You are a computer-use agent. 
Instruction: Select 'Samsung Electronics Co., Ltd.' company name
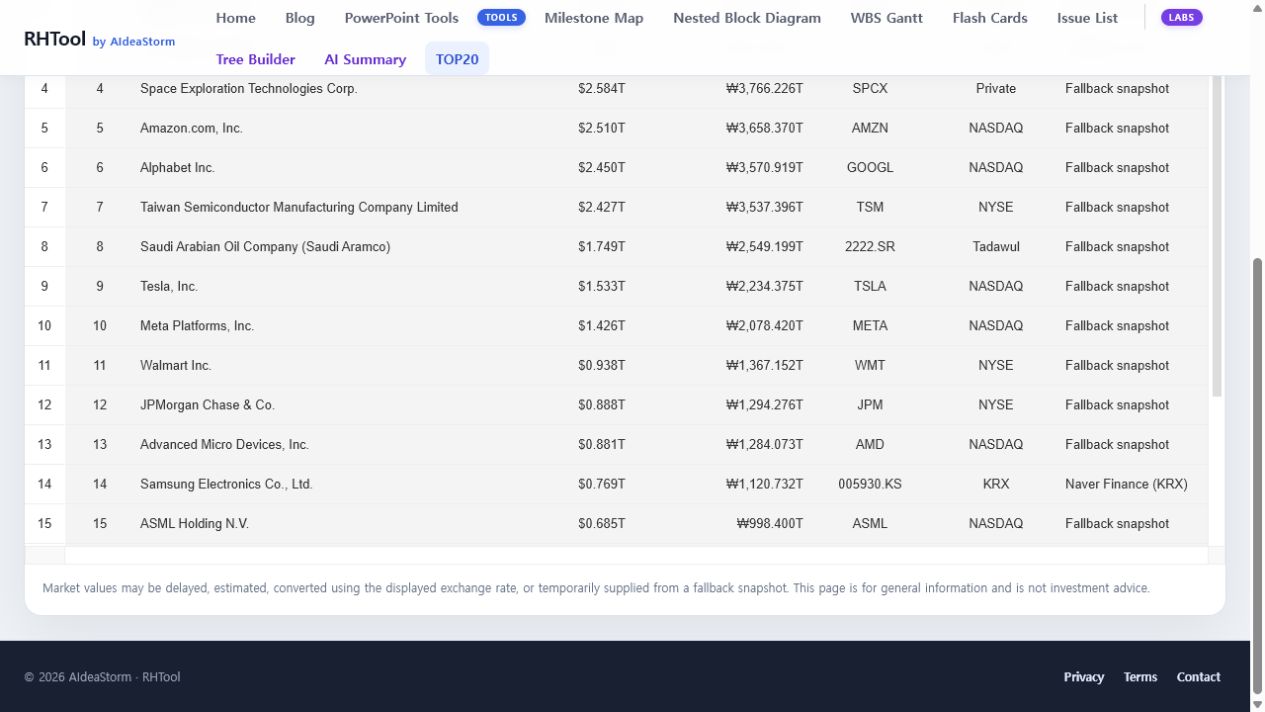click(226, 483)
